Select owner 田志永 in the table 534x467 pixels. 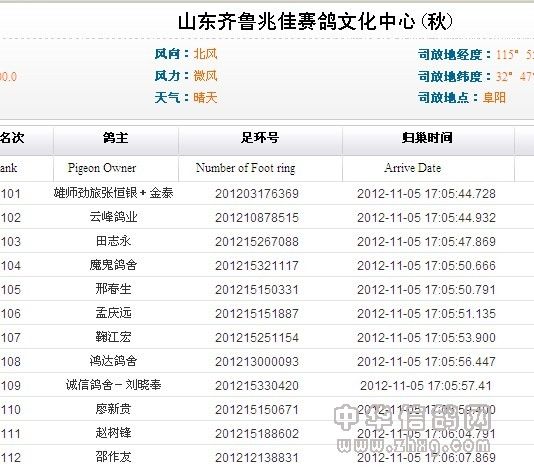[x=113, y=241]
